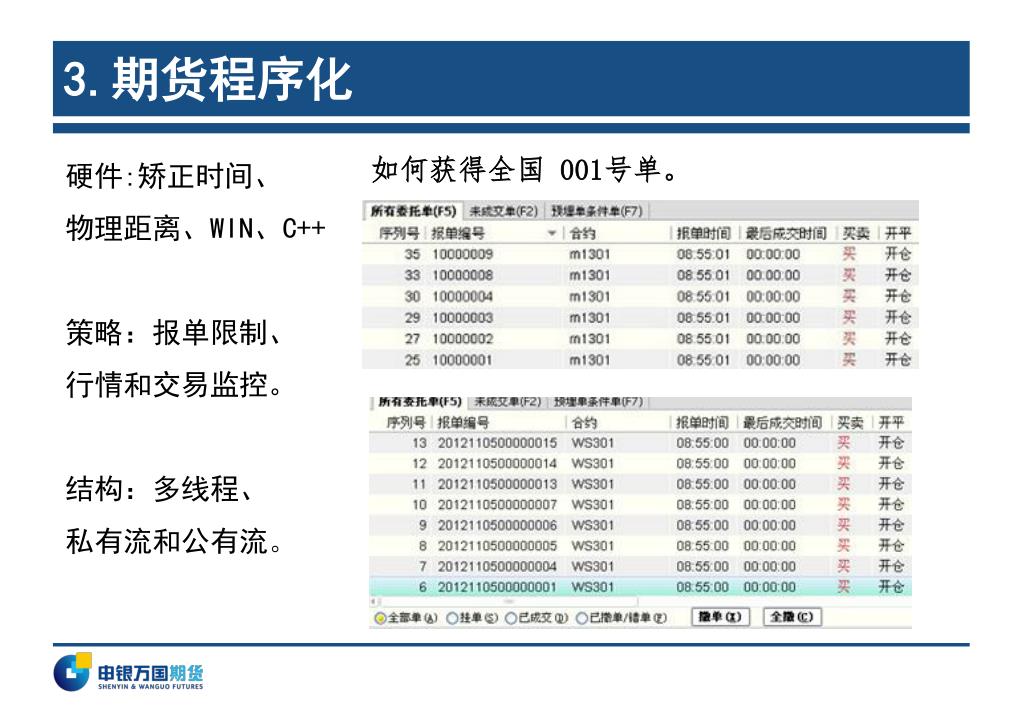
Task: Click 最后成交时间 column header in WS301 table
Action: 783,422
